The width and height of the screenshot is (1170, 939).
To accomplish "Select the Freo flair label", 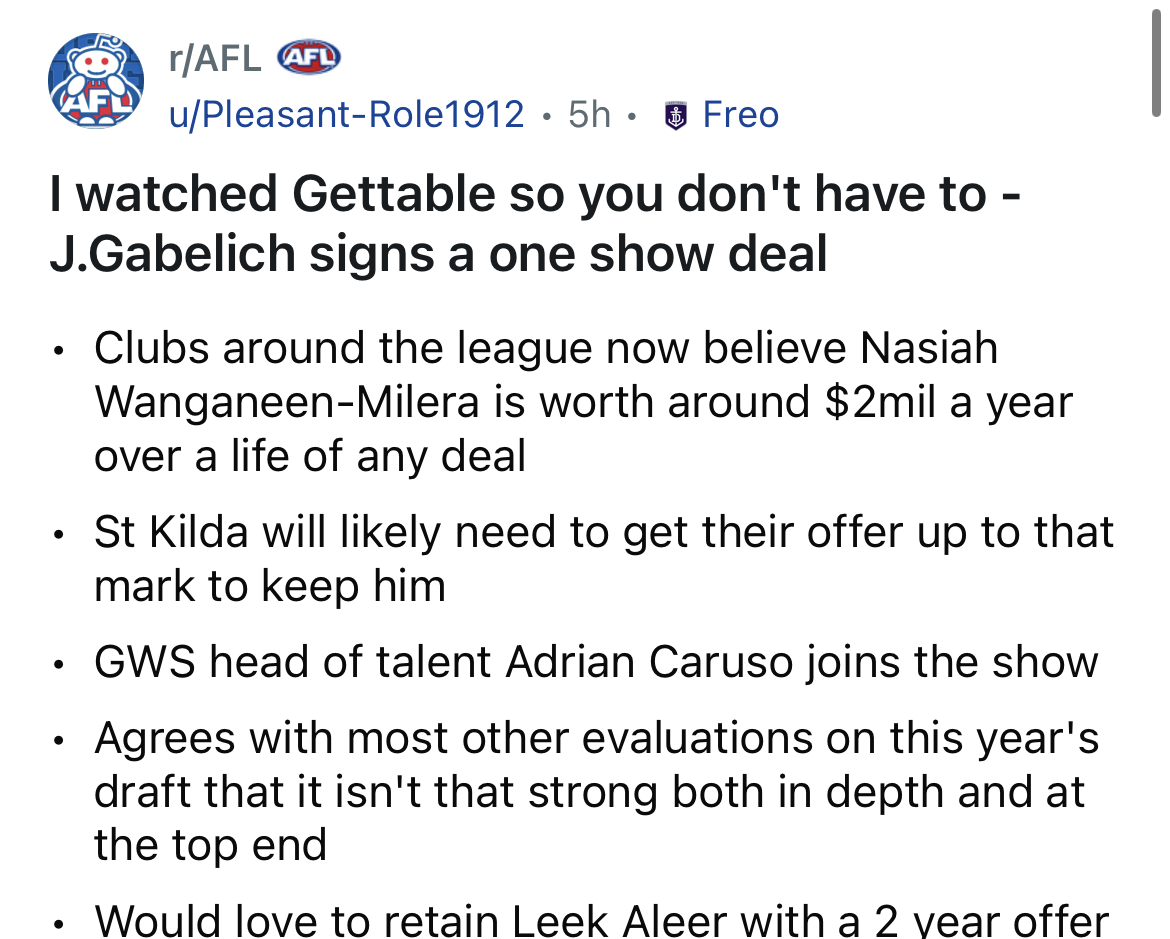I will coord(740,115).
